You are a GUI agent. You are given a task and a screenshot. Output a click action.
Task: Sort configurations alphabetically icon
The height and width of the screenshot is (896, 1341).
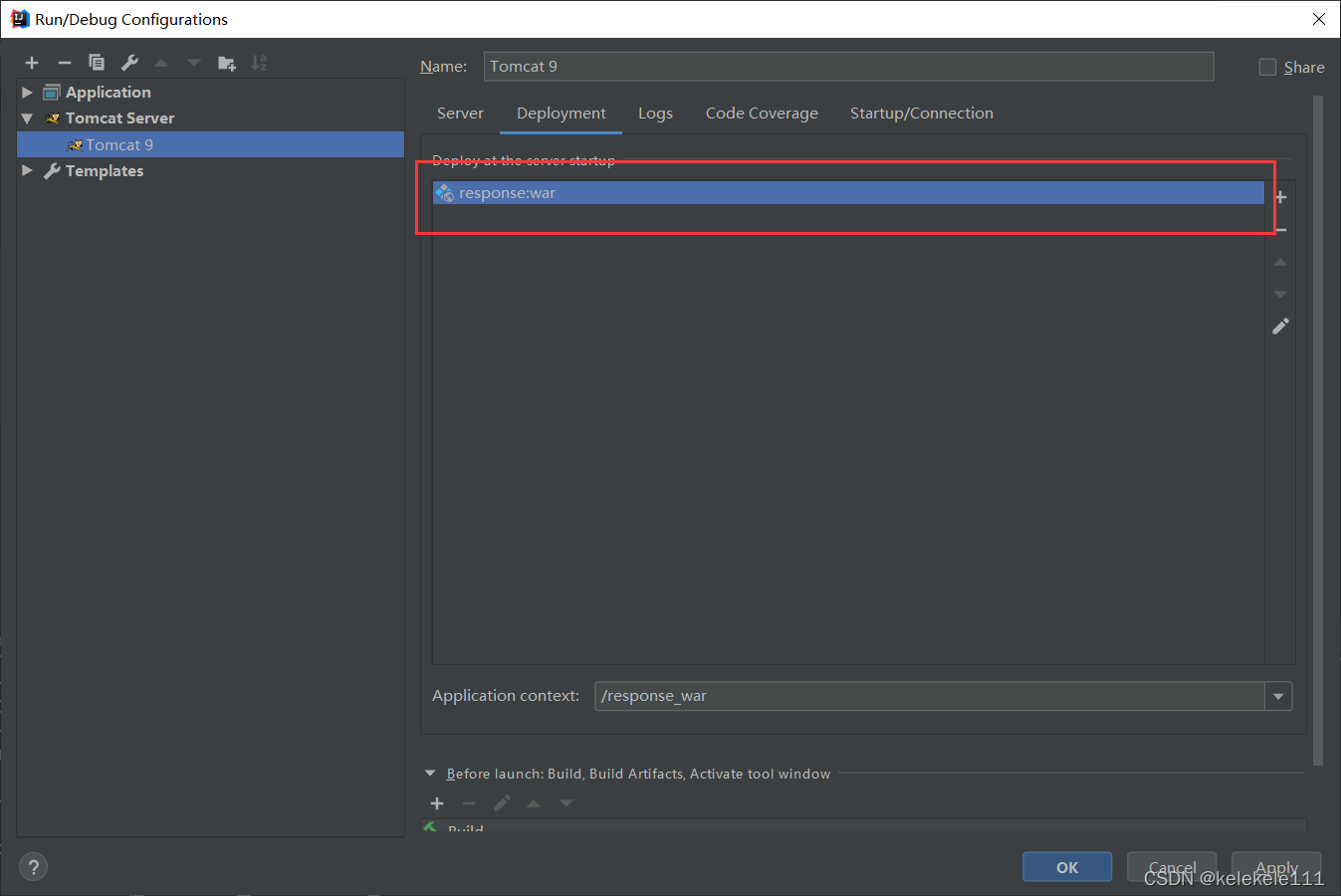pos(259,63)
